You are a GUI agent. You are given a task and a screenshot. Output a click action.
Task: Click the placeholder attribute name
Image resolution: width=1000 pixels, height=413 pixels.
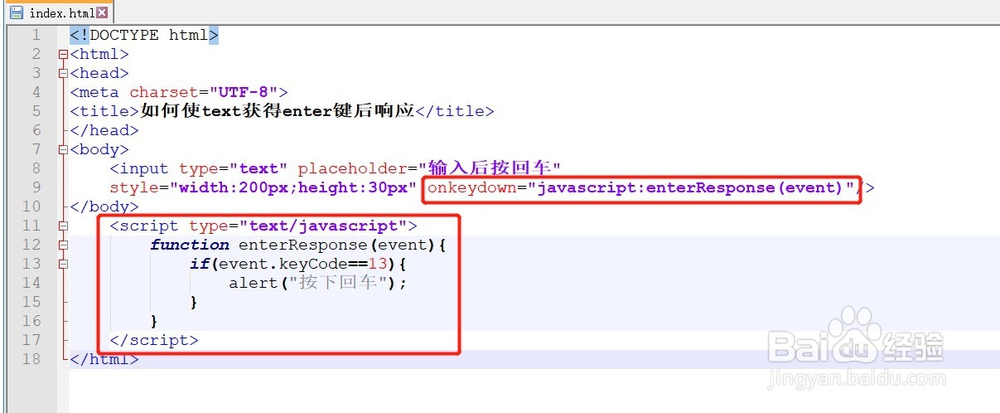[353, 169]
